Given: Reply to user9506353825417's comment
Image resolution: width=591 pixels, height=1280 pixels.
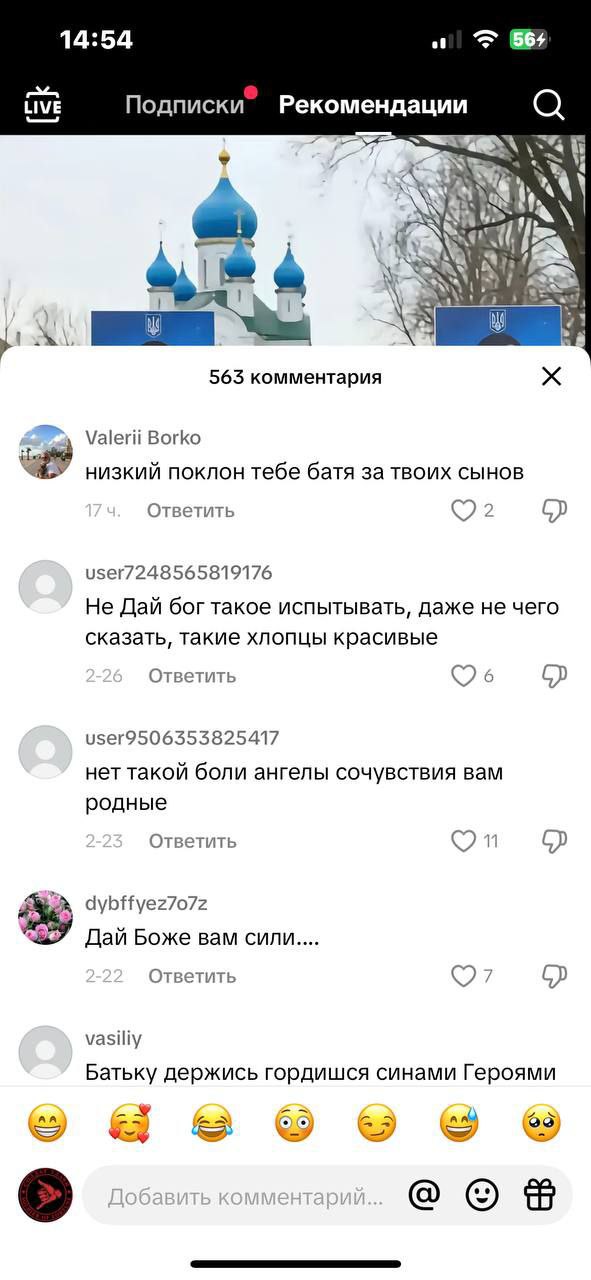Looking at the screenshot, I should coord(192,841).
